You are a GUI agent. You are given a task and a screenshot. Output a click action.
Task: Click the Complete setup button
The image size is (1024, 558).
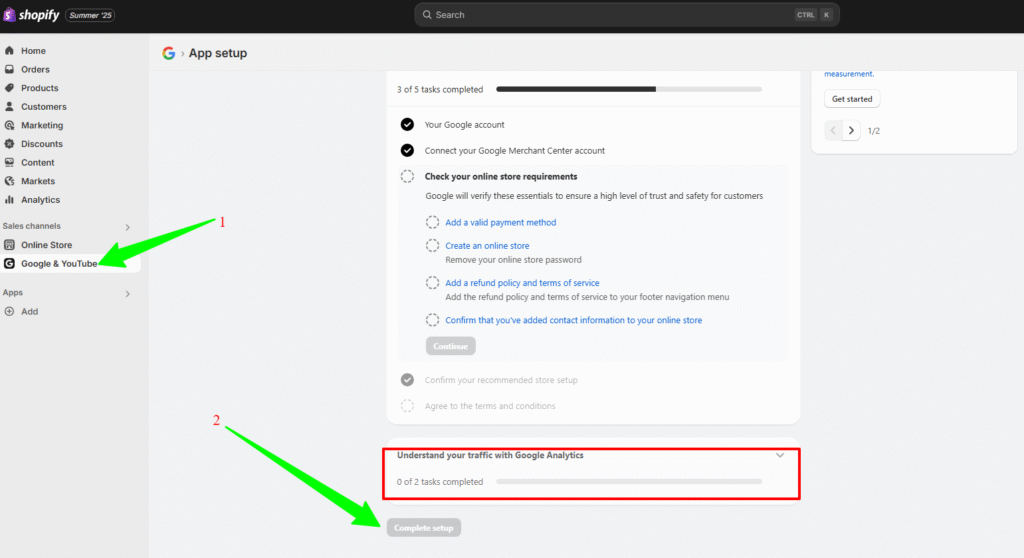(424, 527)
